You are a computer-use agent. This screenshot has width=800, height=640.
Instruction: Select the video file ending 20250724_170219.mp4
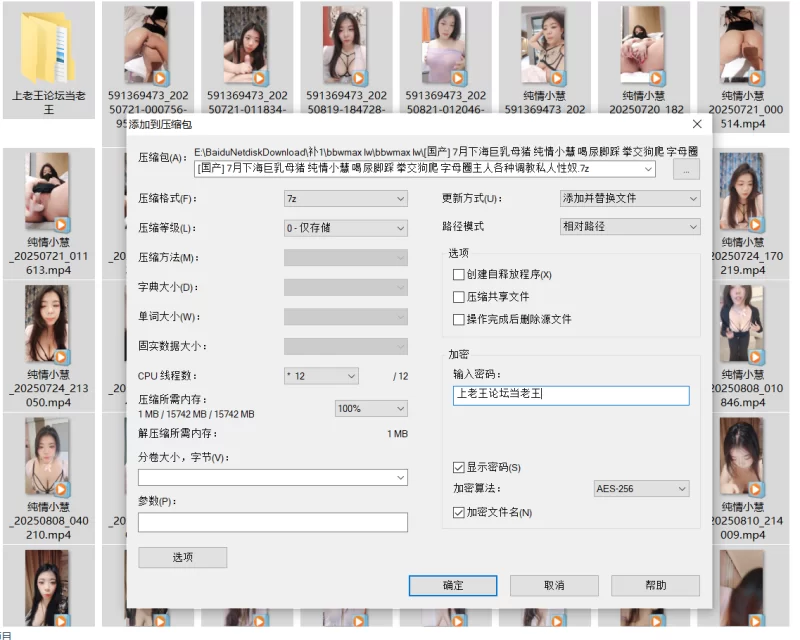pyautogui.click(x=745, y=190)
